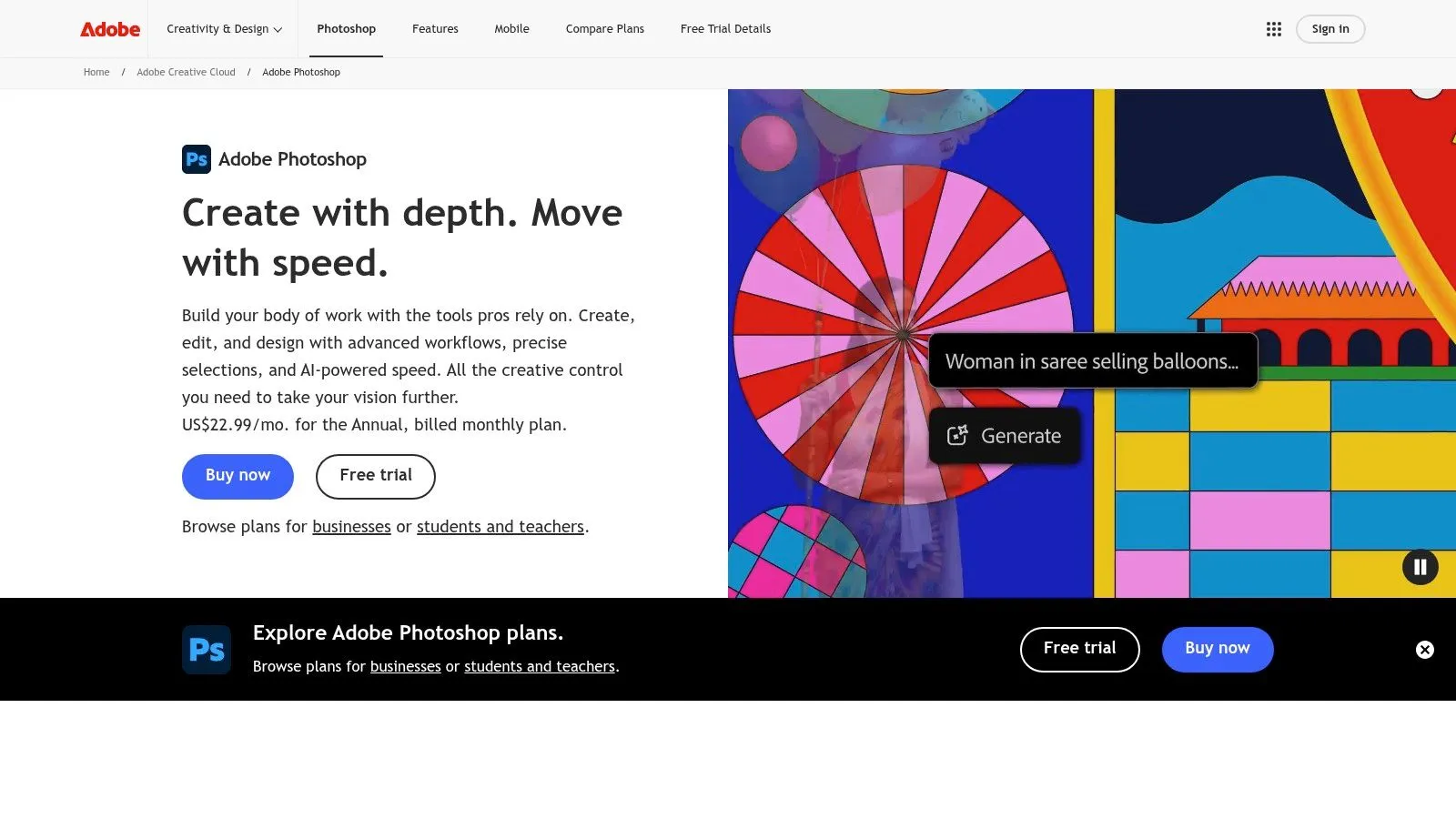Expand the Creativity & Design menu
Viewport: 1456px width, 819px height.
[225, 29]
